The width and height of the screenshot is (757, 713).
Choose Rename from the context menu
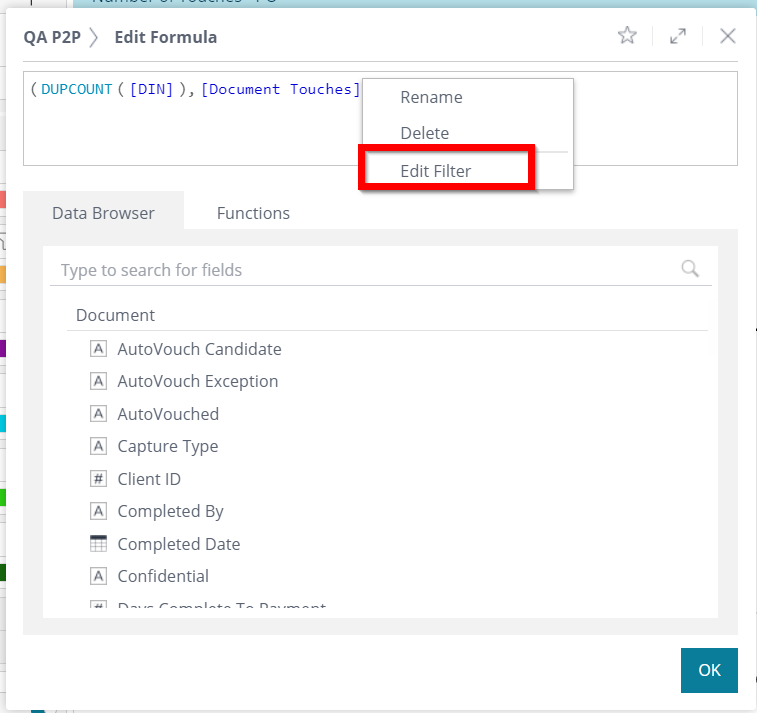pyautogui.click(x=431, y=97)
